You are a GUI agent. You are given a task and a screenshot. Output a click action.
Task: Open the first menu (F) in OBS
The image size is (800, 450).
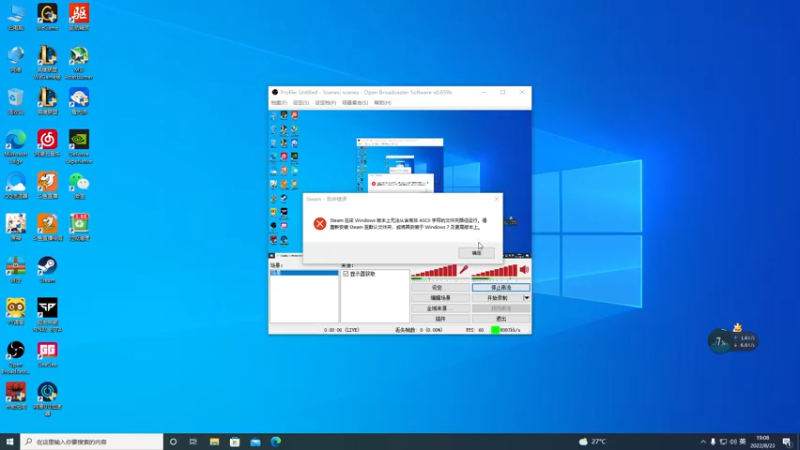pos(279,103)
